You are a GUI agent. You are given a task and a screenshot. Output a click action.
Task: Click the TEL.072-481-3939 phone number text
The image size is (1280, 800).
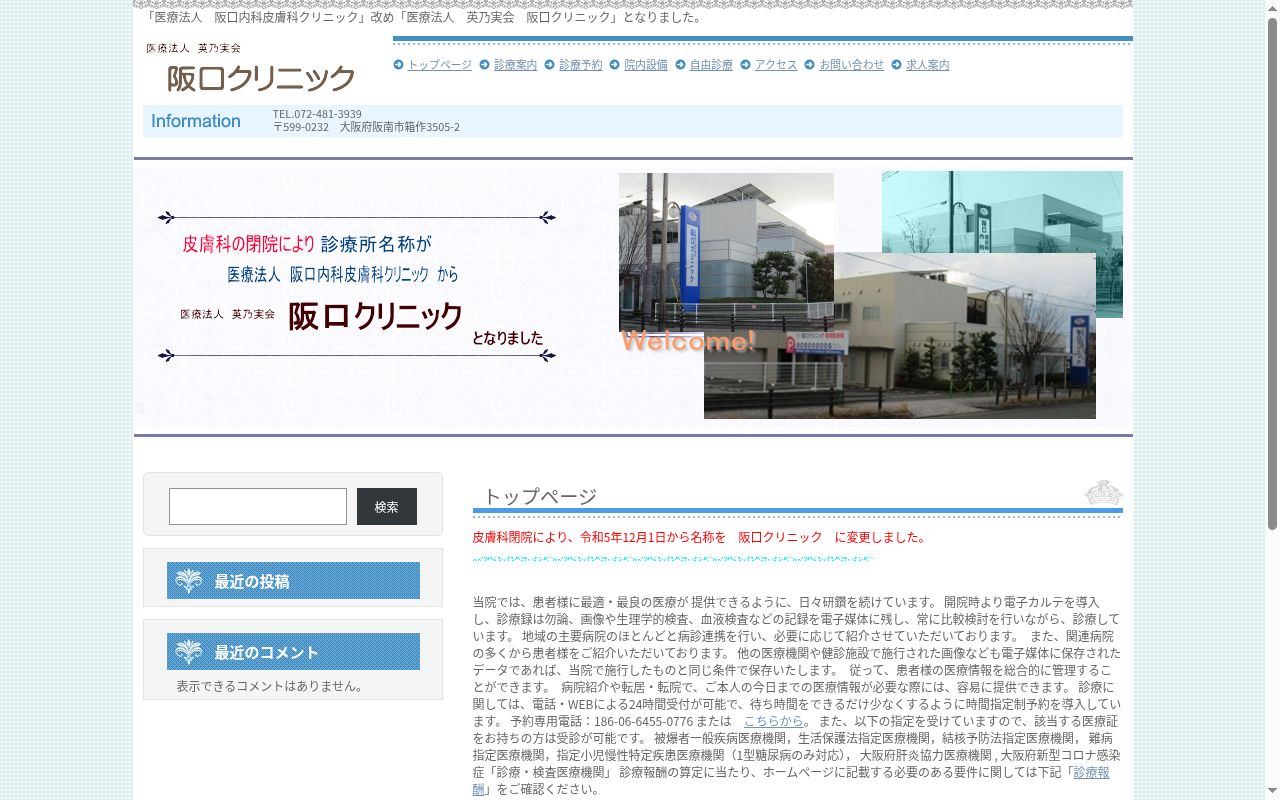[x=317, y=114]
